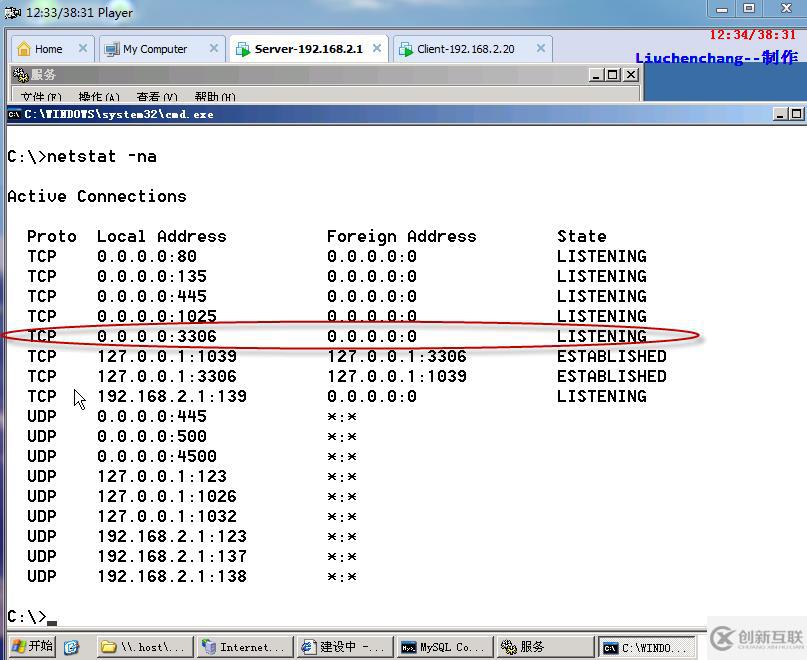
Task: Click local address 0.0.0.0:135
Action: (x=152, y=276)
